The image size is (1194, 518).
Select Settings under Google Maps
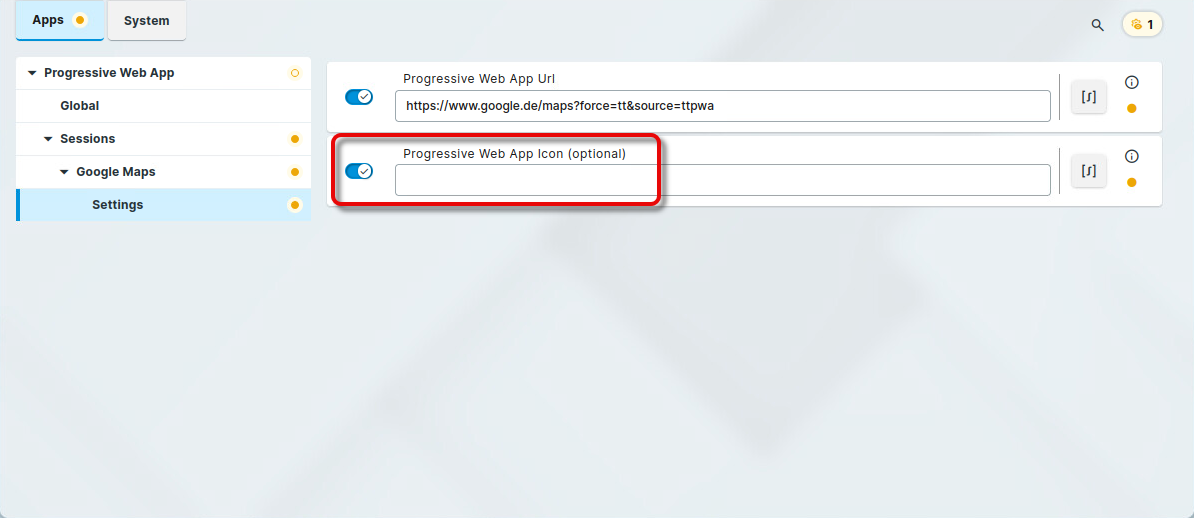(118, 205)
